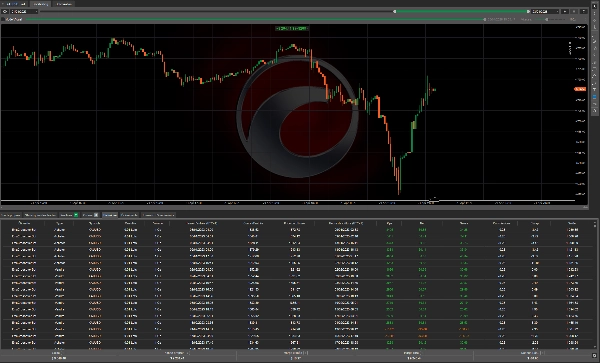Stop the backtest with the stop button

click(x=574, y=11)
